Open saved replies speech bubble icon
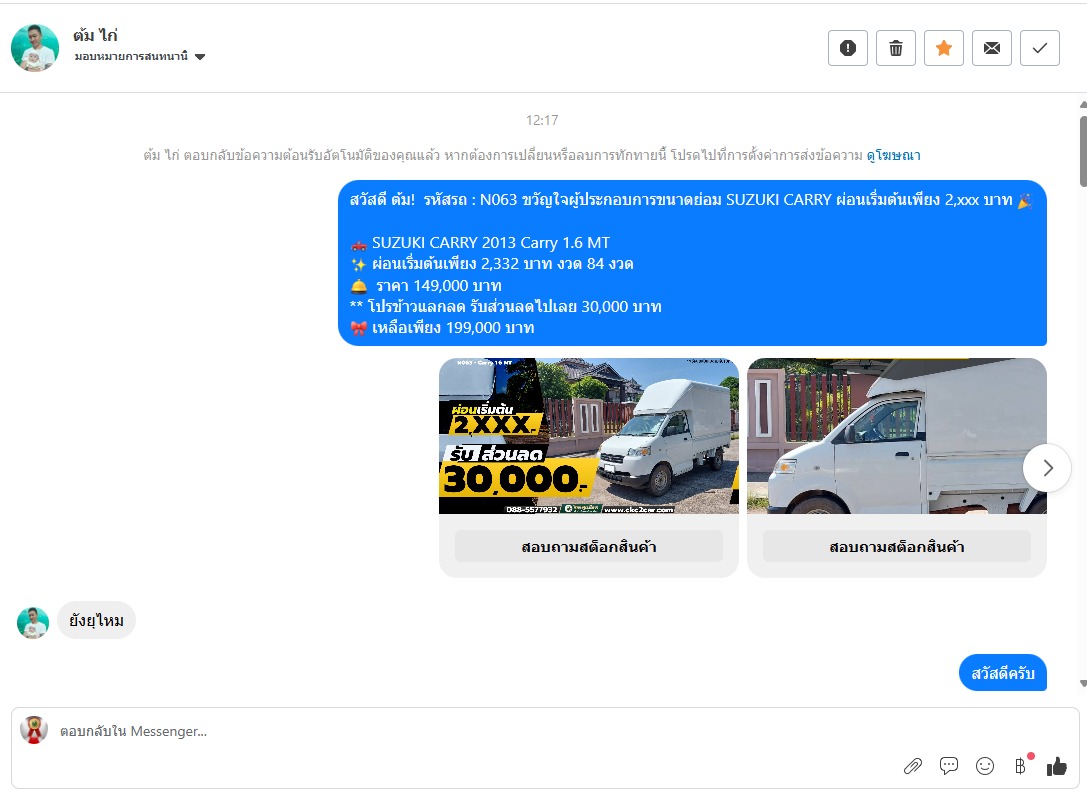1087x800 pixels. pos(948,765)
